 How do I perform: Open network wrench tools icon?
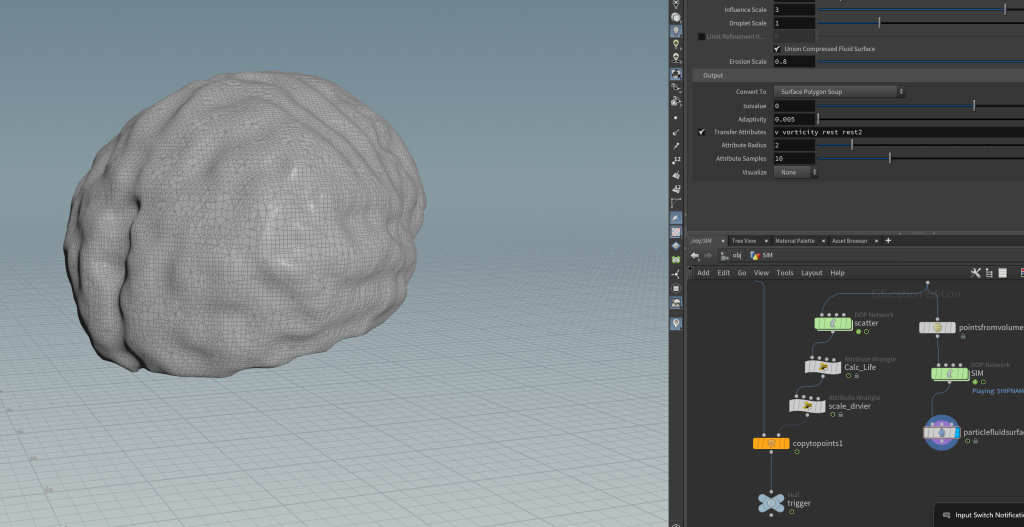(976, 273)
